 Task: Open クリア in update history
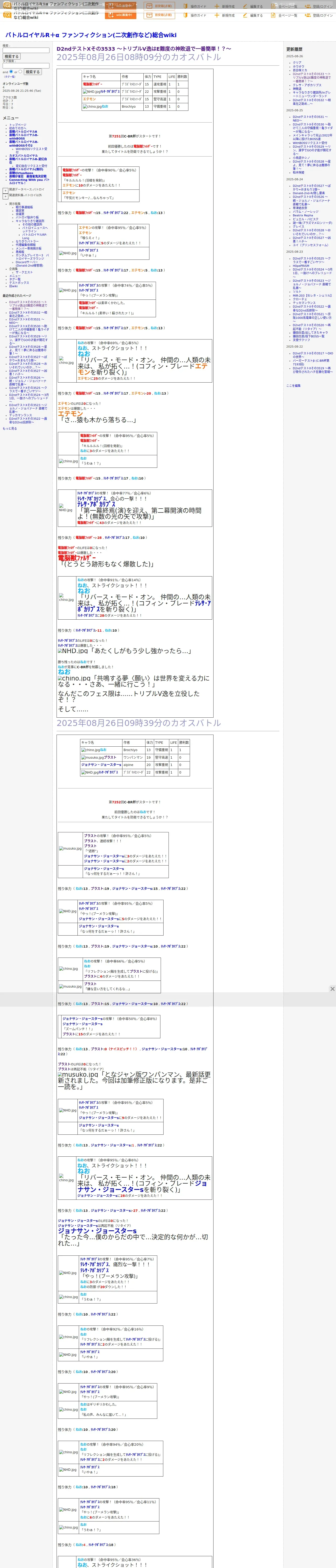click(x=297, y=63)
